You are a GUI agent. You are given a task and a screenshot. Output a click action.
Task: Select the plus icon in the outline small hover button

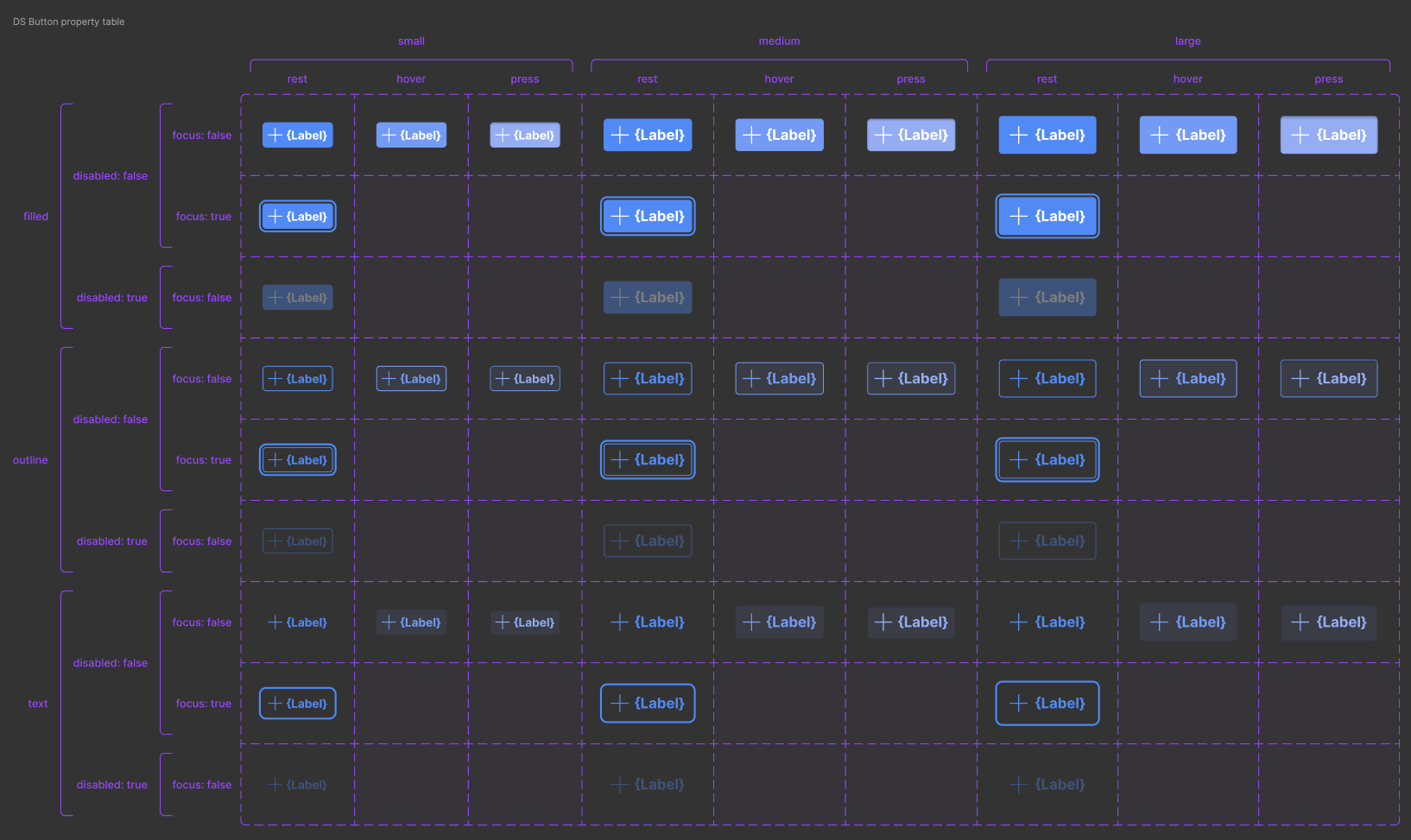click(x=389, y=379)
